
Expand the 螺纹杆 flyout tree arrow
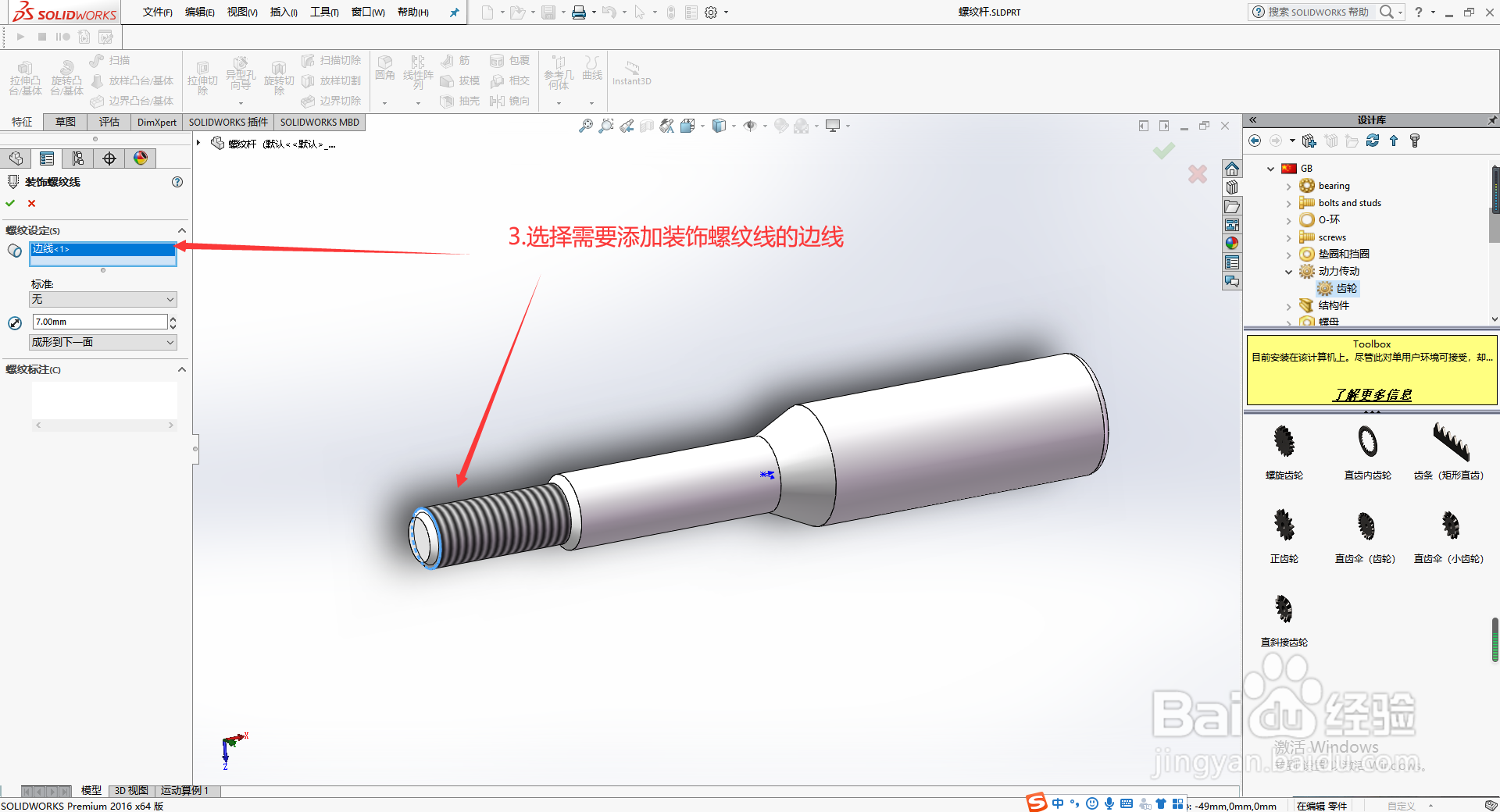(x=198, y=143)
